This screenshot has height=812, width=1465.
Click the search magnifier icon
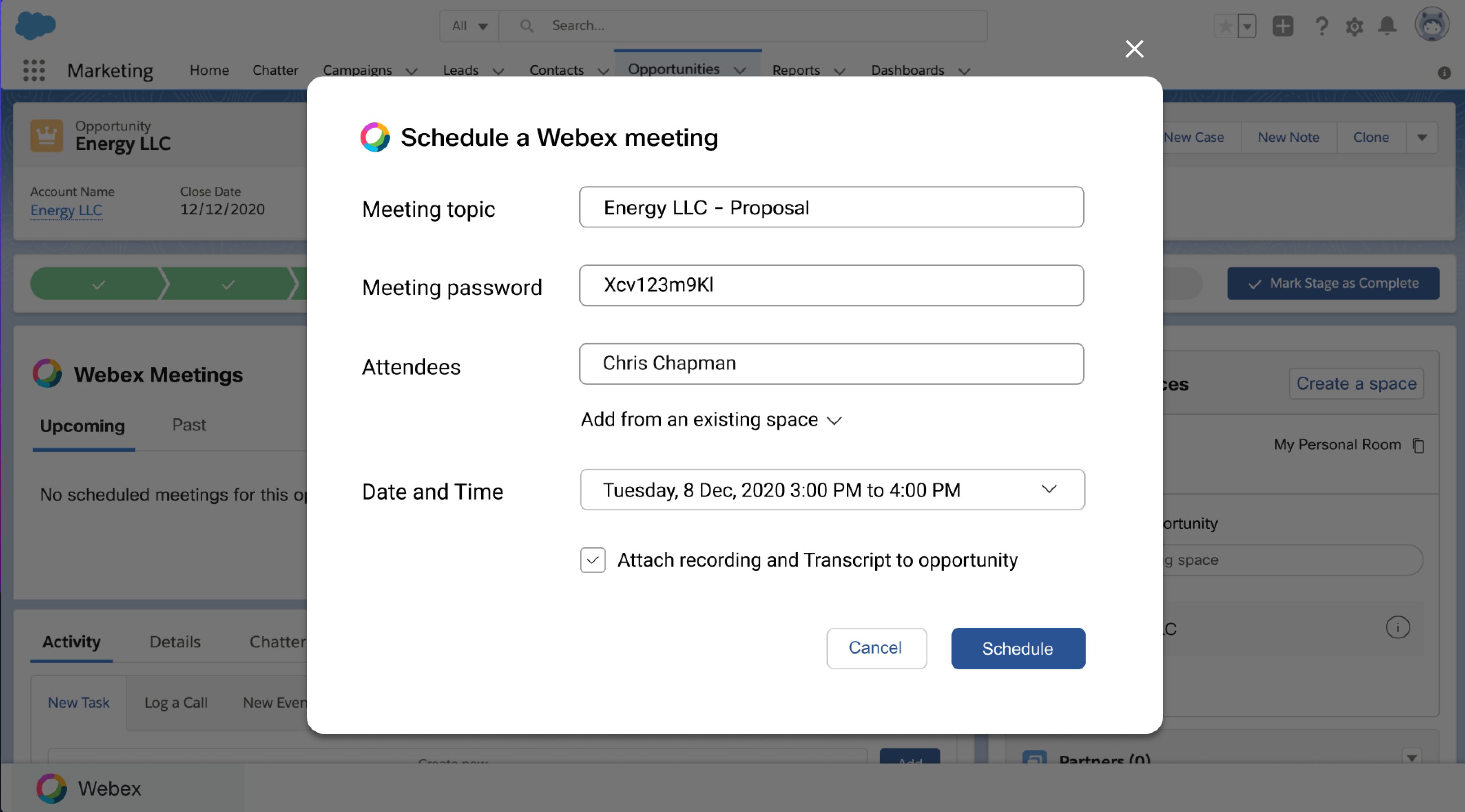pyautogui.click(x=527, y=26)
